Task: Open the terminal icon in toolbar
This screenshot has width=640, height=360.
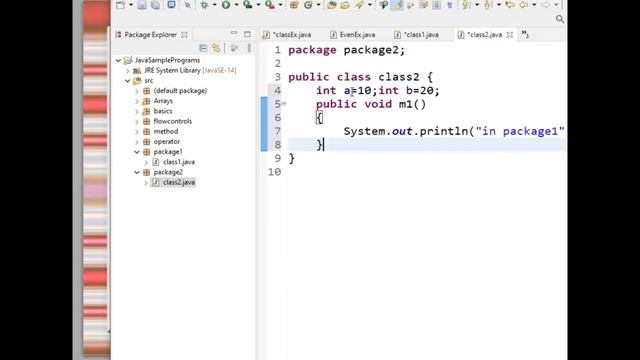Action: 171,5
